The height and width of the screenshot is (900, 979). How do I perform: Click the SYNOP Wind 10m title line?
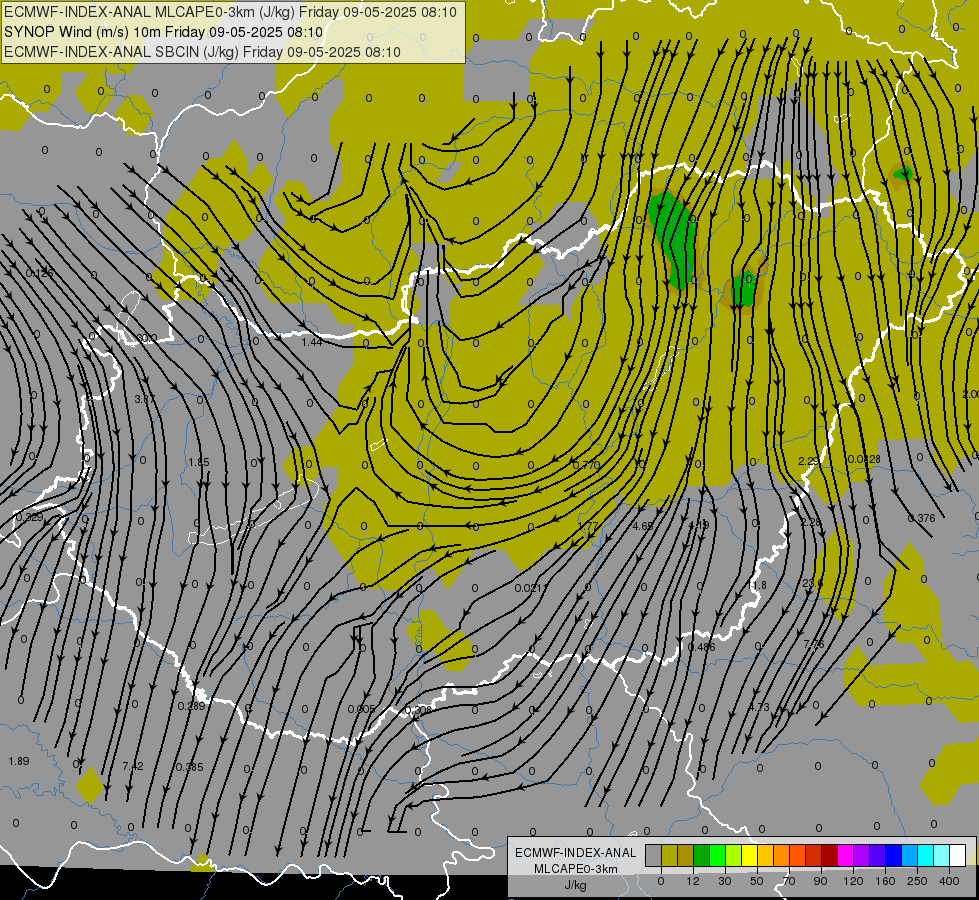[164, 32]
